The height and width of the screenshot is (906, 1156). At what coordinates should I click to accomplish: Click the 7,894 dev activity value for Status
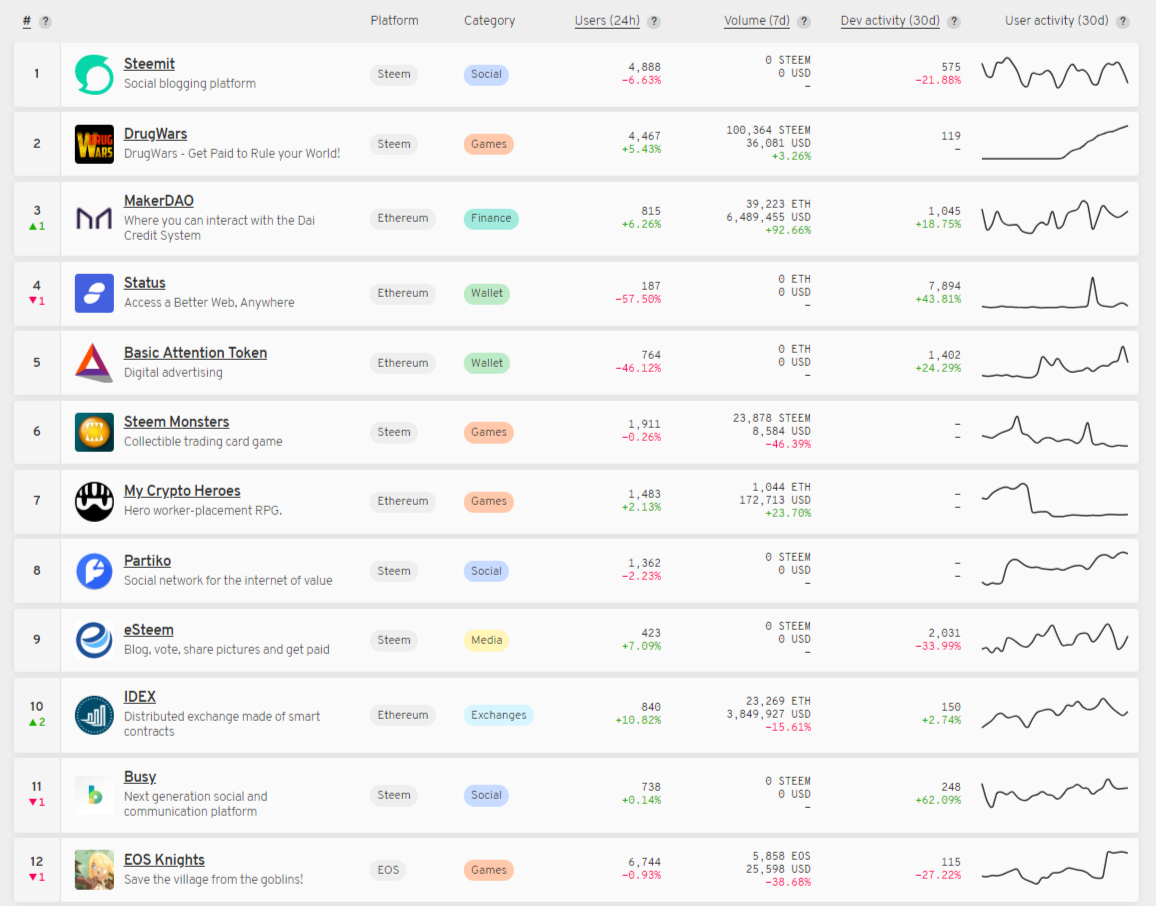(x=944, y=286)
